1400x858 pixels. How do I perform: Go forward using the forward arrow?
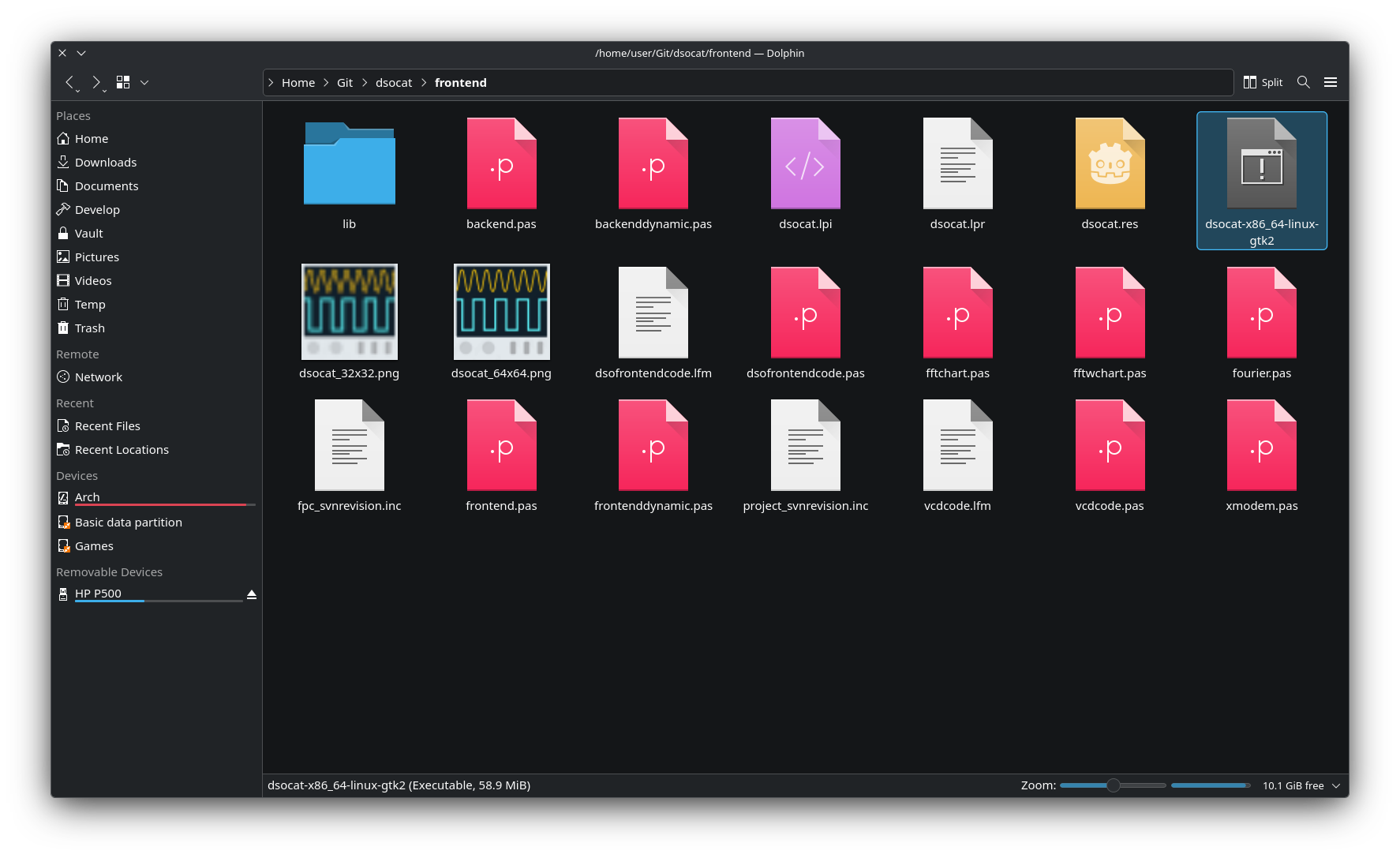(x=96, y=82)
